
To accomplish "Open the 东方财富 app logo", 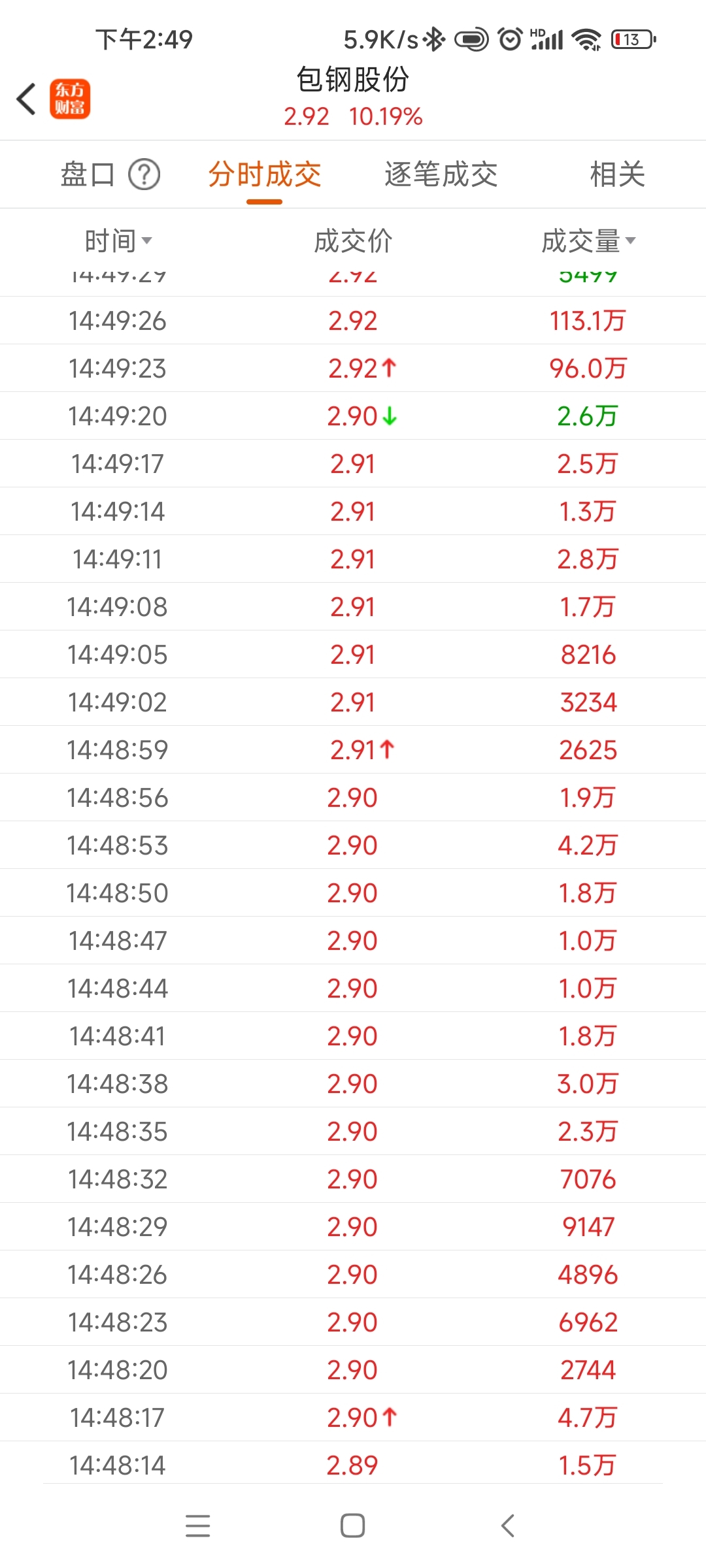I will 70,99.
